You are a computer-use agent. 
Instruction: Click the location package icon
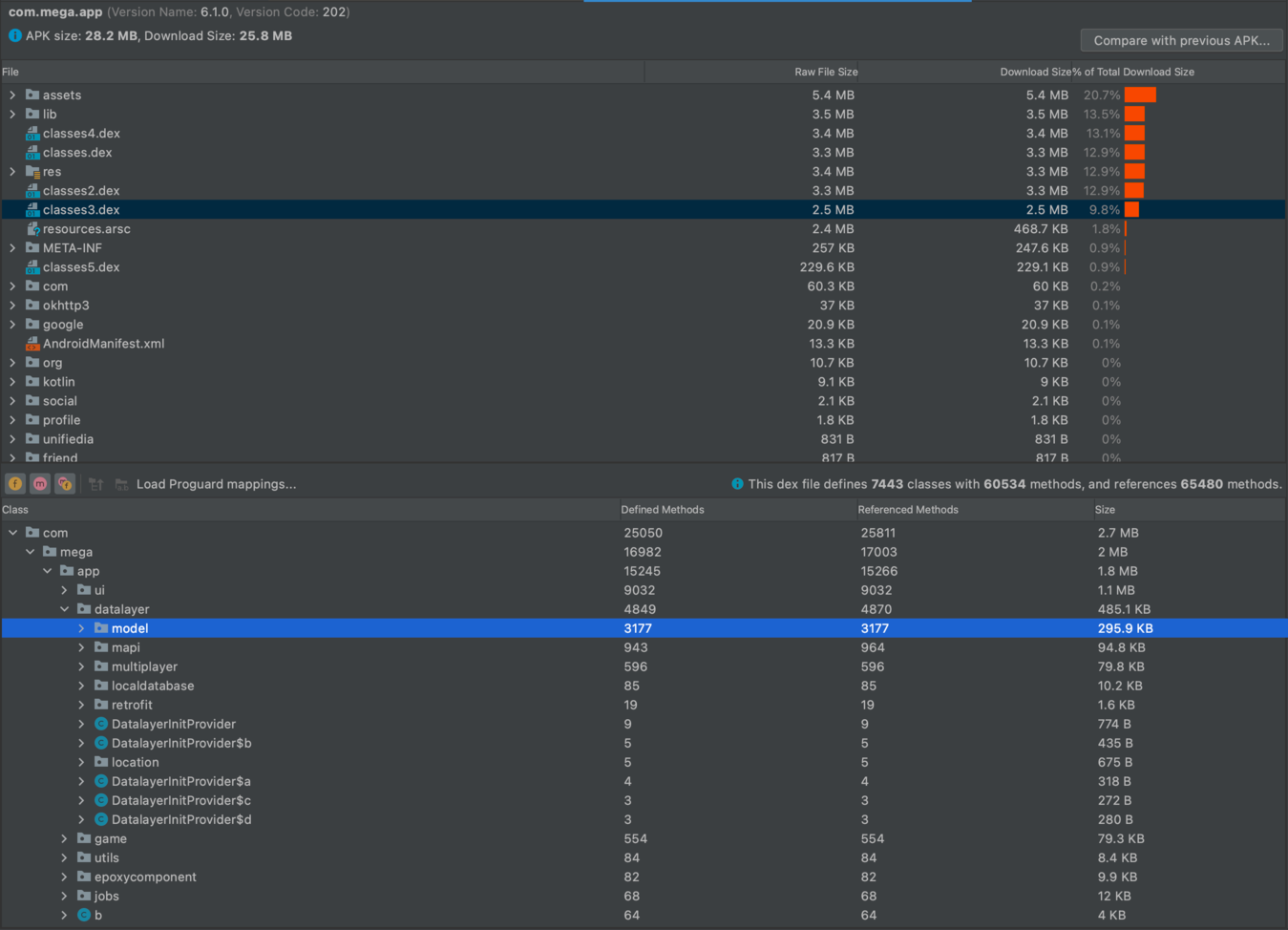pos(101,762)
